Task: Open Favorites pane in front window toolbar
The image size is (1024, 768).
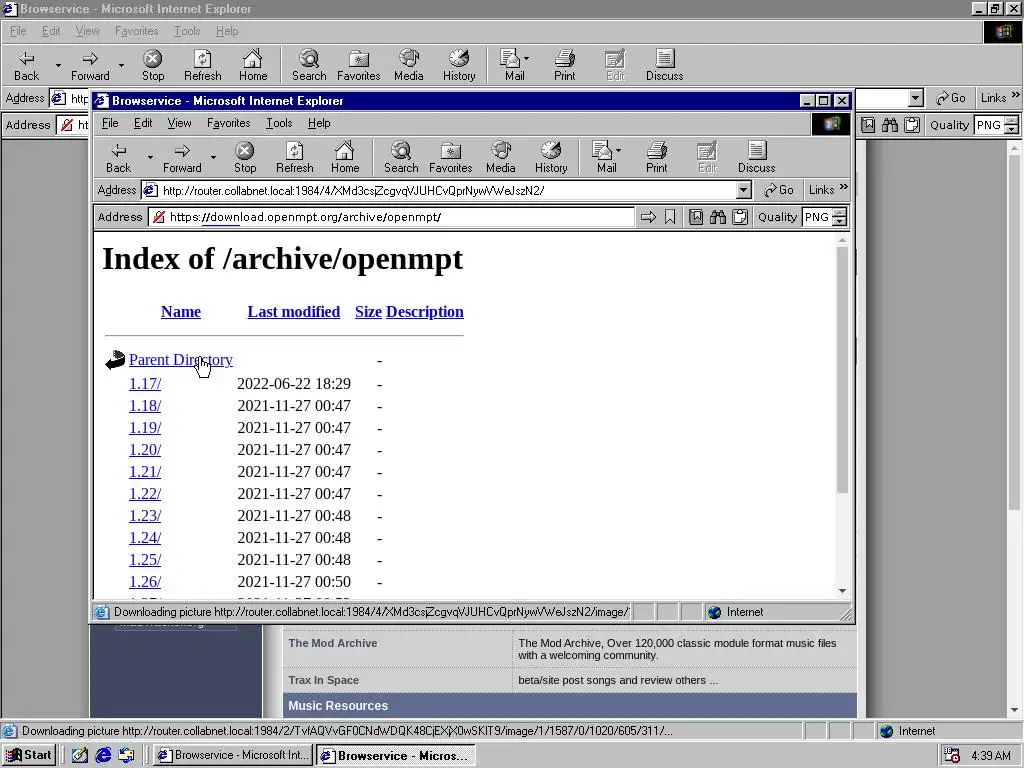Action: (x=451, y=157)
